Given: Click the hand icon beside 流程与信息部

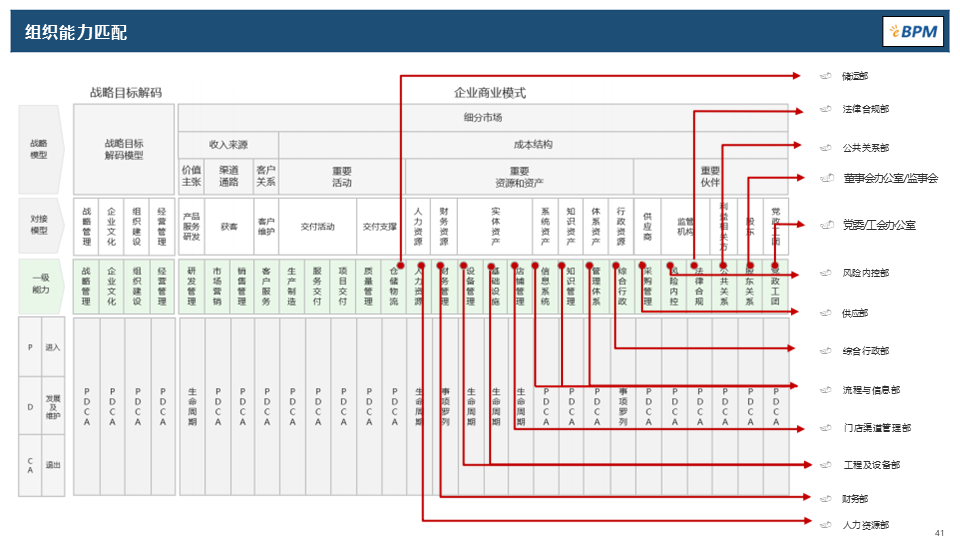Looking at the screenshot, I should click(826, 389).
